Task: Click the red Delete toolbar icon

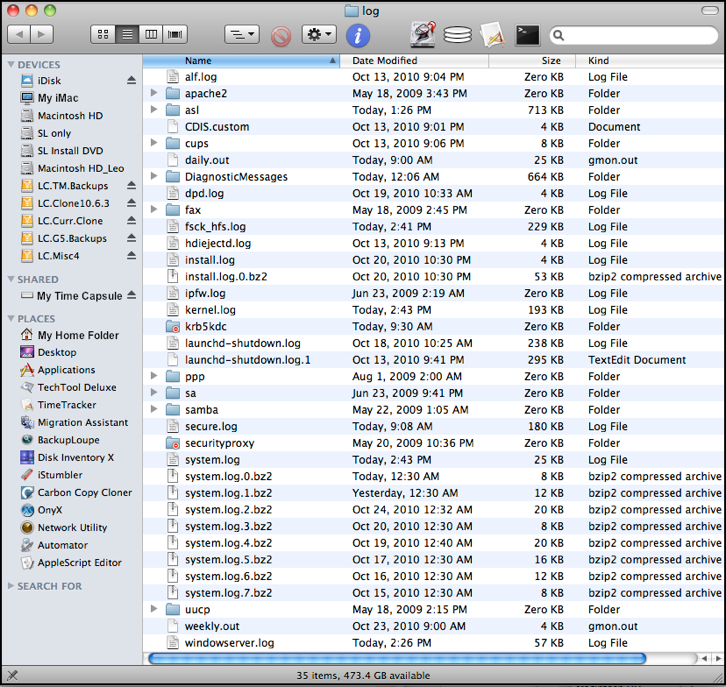Action: click(281, 35)
